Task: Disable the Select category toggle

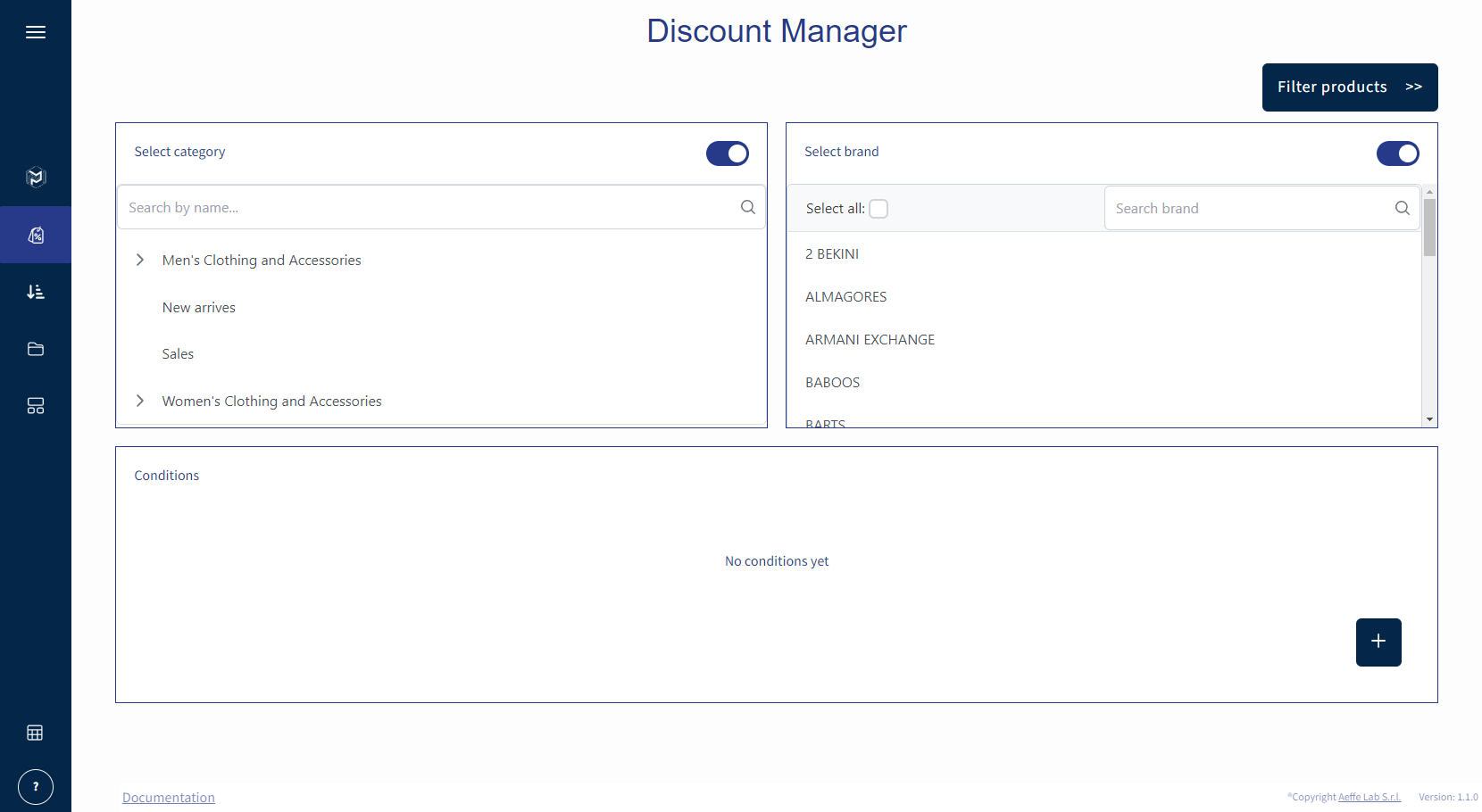Action: (727, 153)
